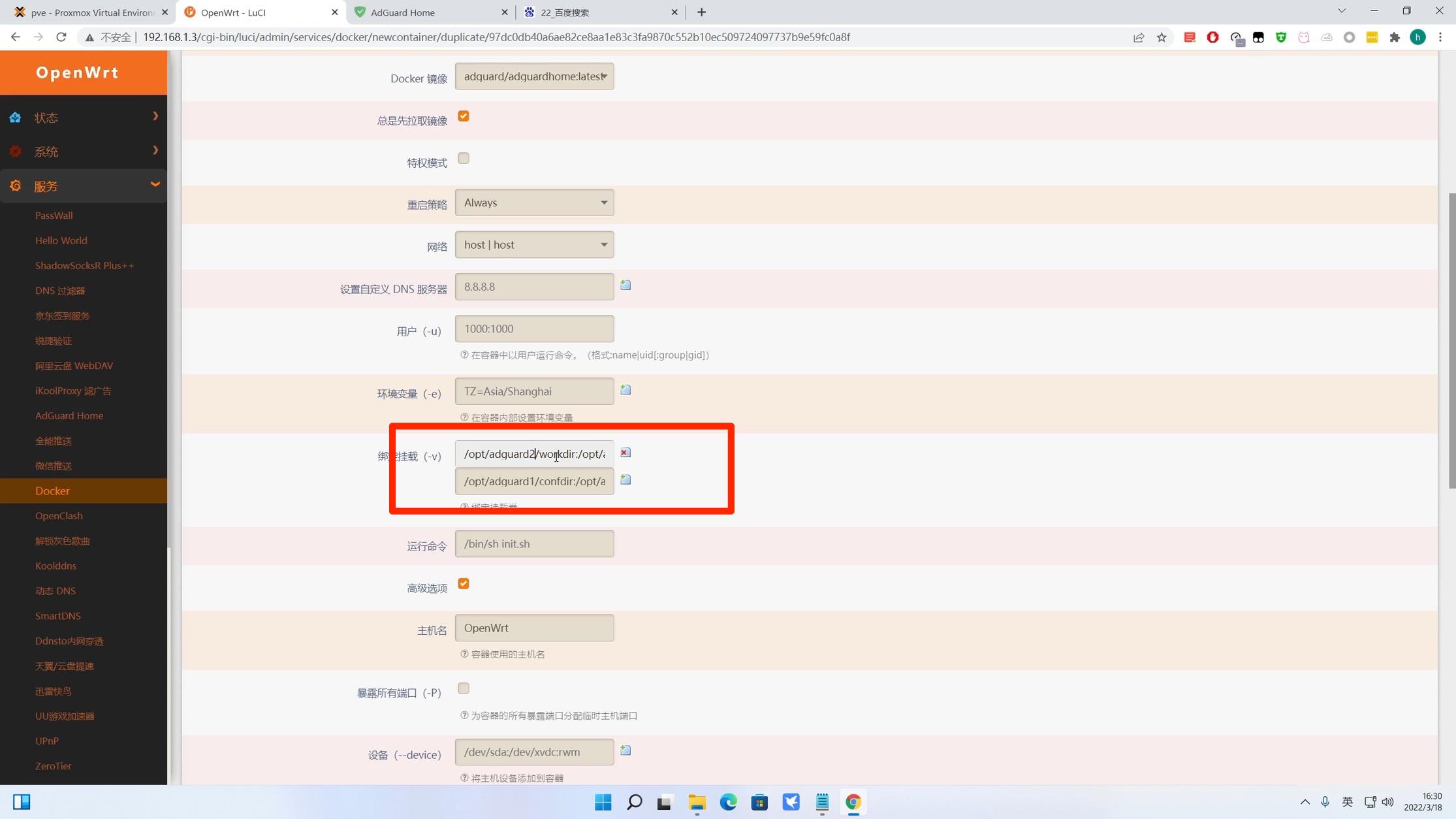Screen dimensions: 1456x819
Task: Add another environment variable entry
Action: [625, 389]
